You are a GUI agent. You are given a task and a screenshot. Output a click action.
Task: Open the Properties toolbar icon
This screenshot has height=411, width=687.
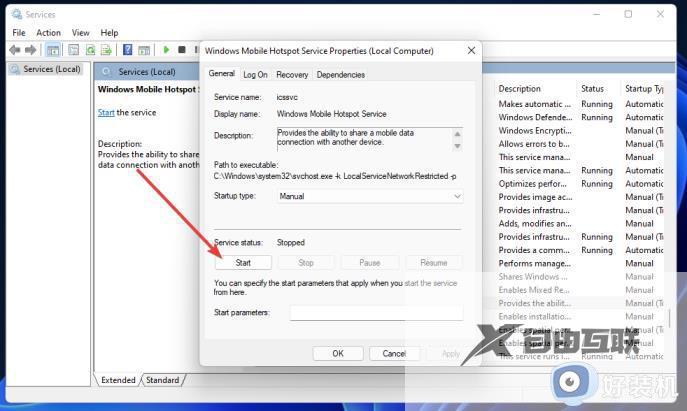[74, 50]
